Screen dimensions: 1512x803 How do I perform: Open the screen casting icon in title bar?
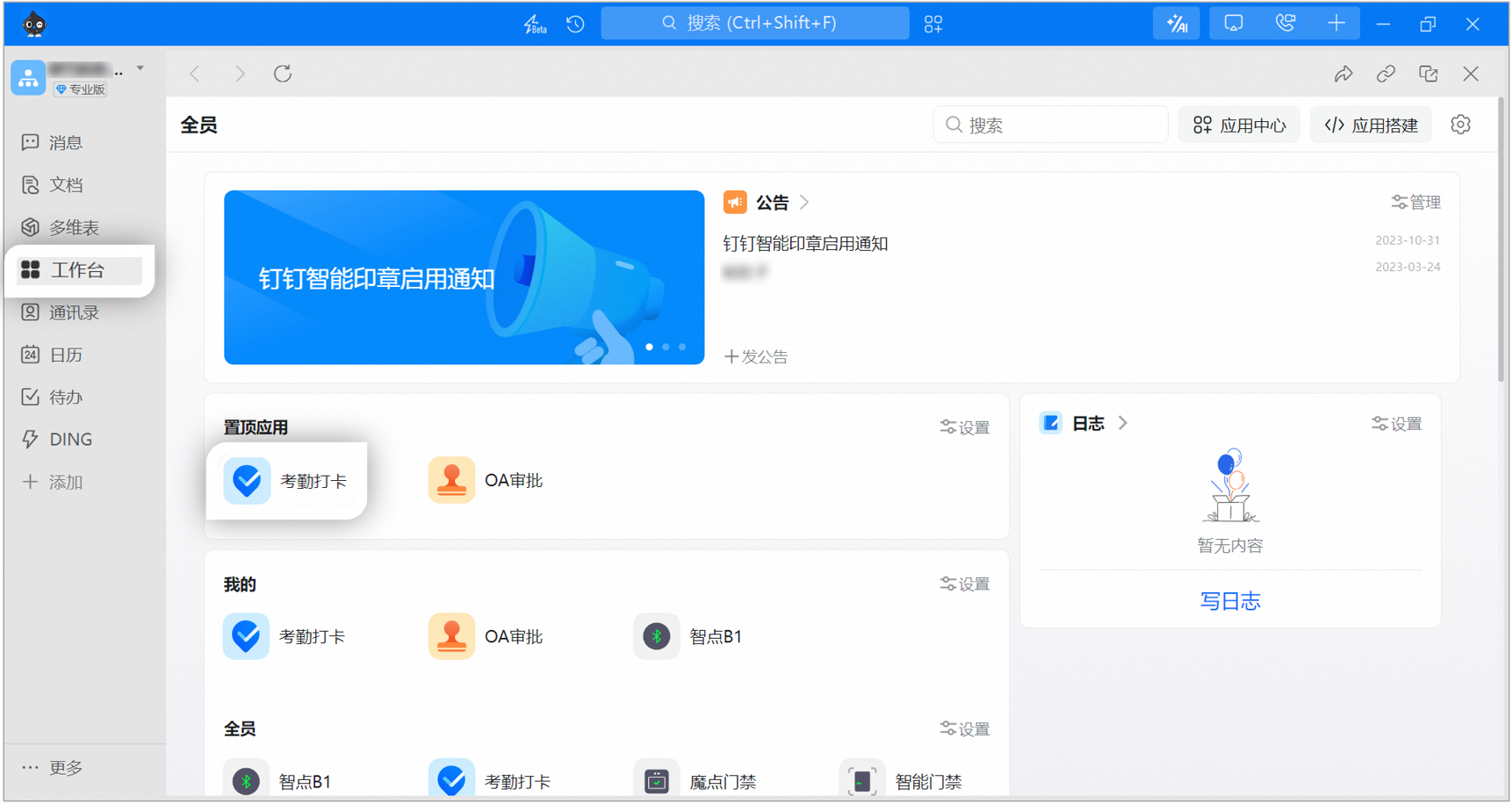(x=1234, y=24)
